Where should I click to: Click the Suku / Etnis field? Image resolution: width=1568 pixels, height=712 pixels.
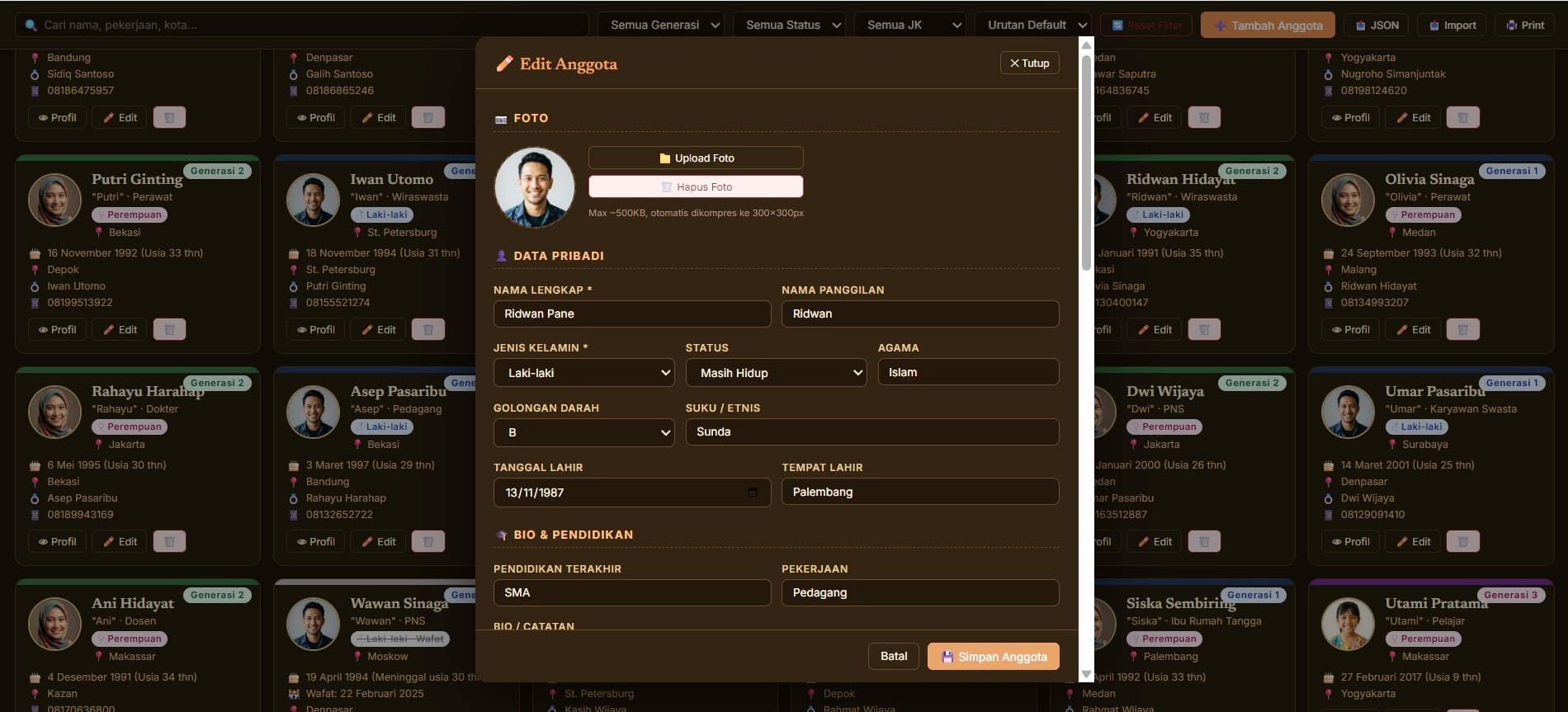(872, 431)
